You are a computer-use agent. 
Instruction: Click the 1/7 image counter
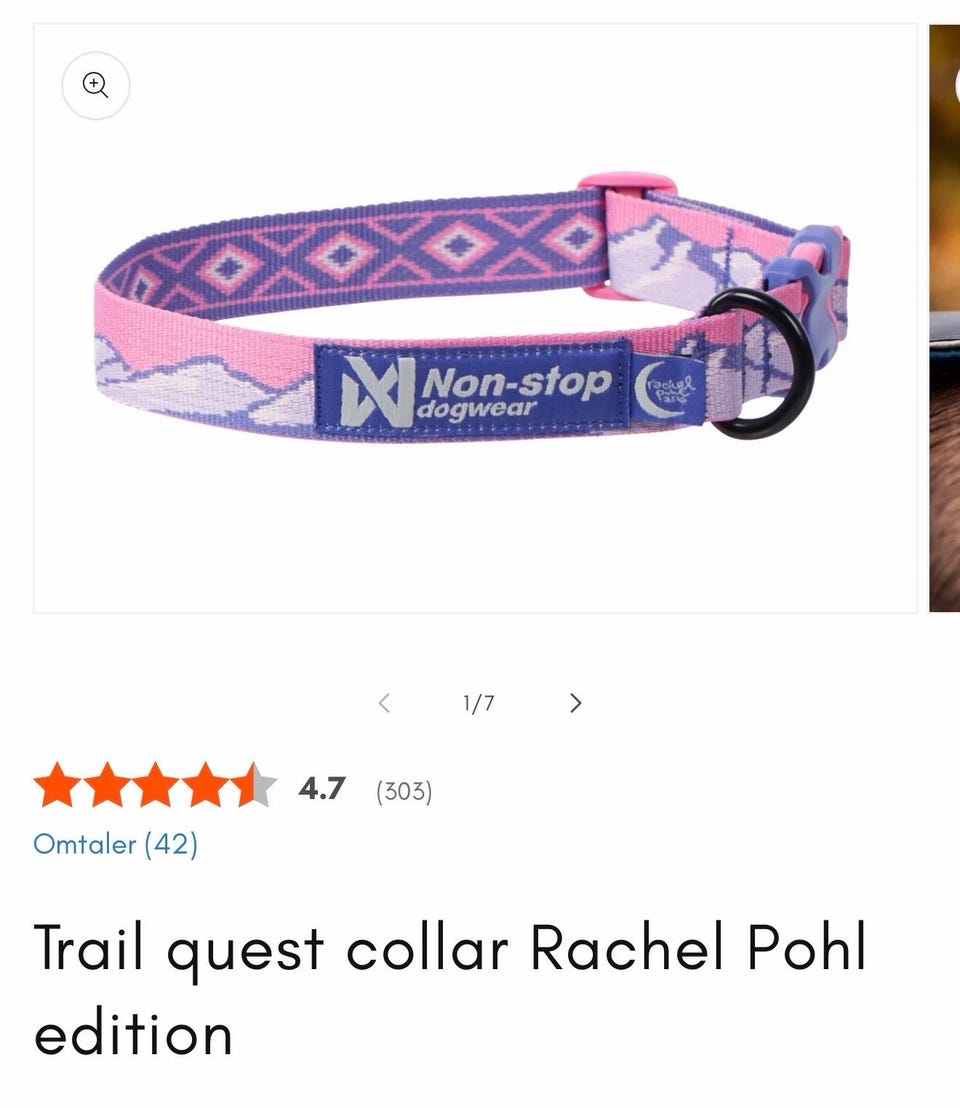pyautogui.click(x=479, y=703)
